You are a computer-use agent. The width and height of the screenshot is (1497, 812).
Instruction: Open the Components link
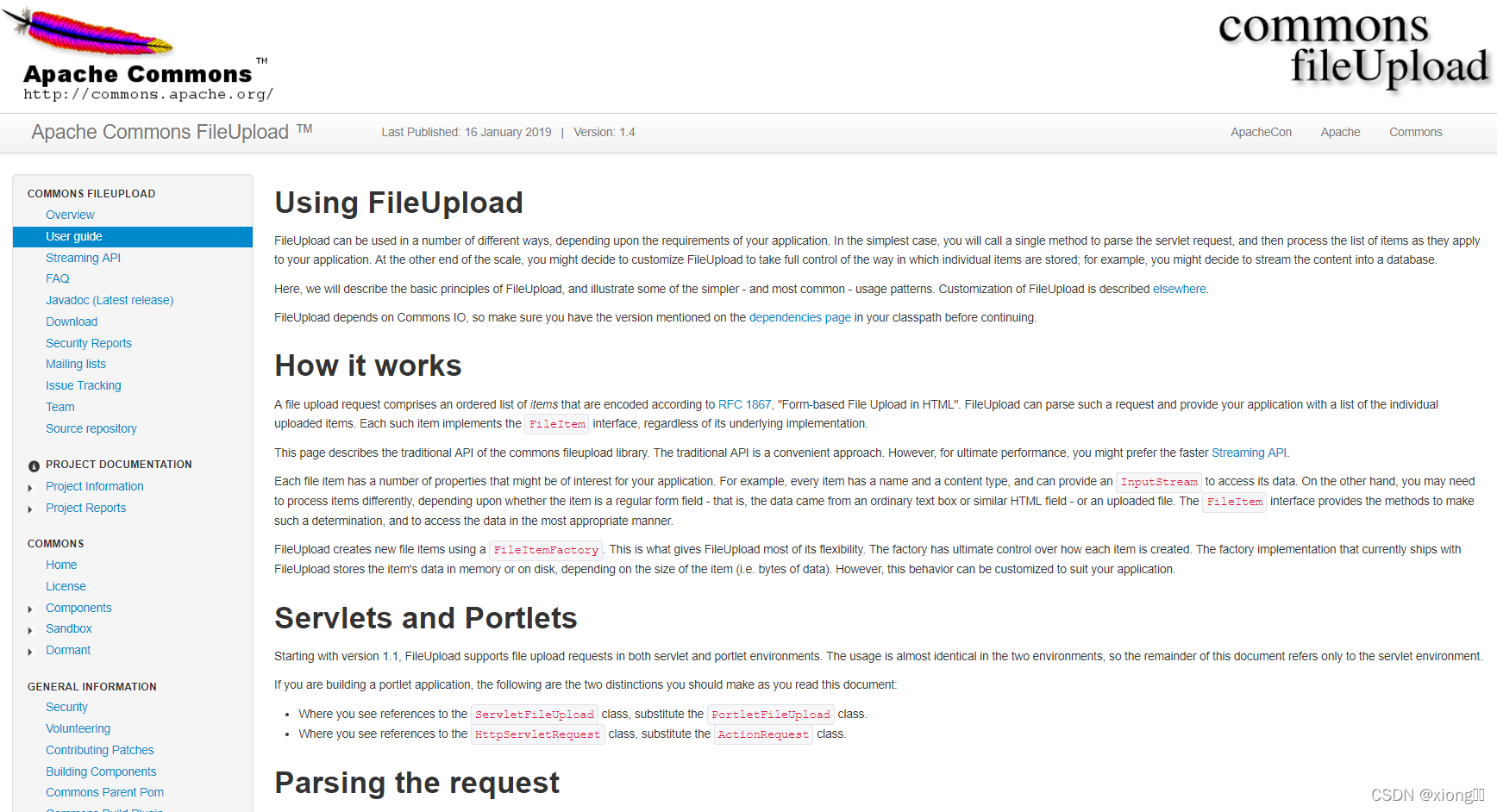(x=78, y=608)
